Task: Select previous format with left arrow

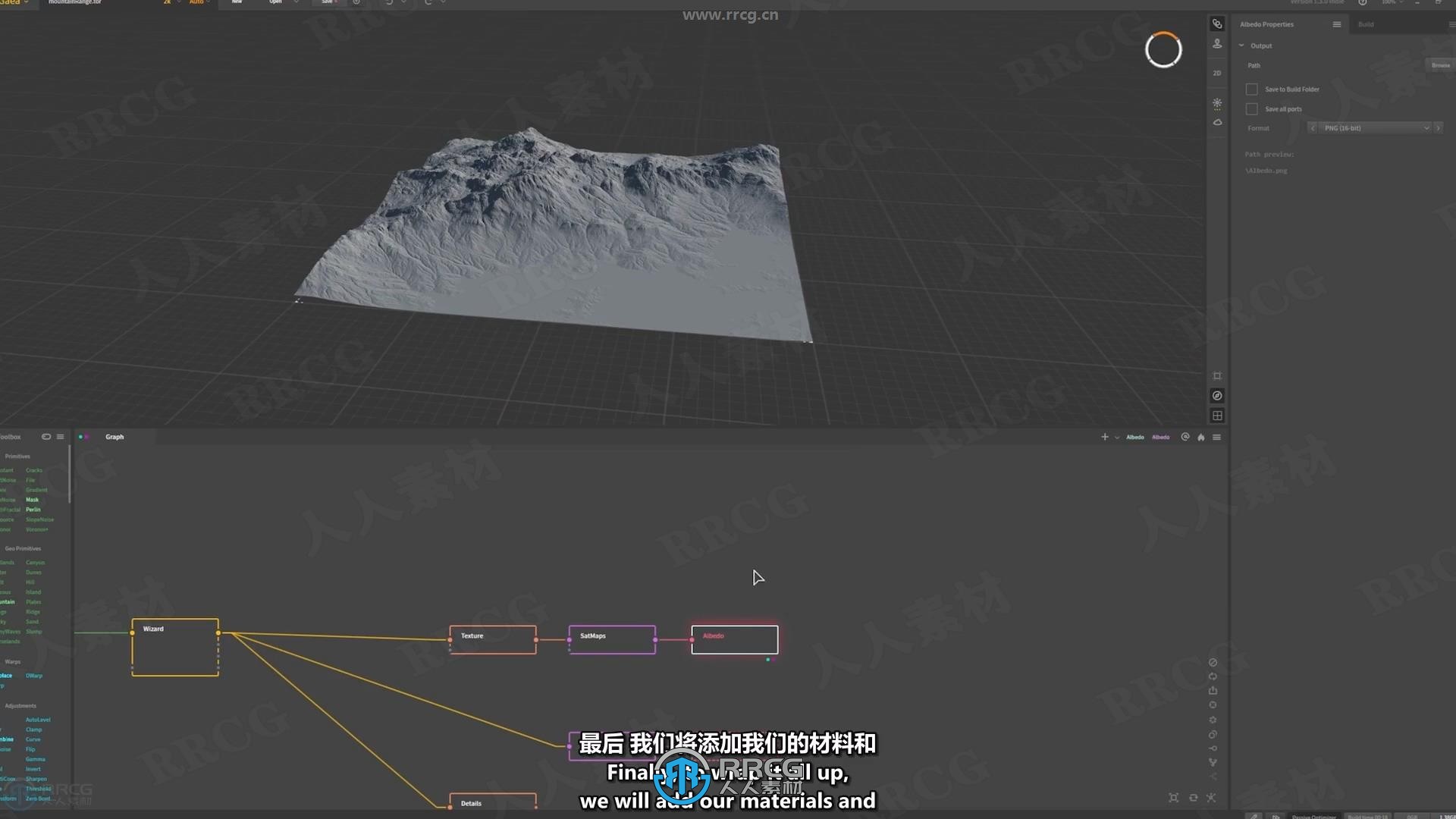Action: click(1312, 128)
